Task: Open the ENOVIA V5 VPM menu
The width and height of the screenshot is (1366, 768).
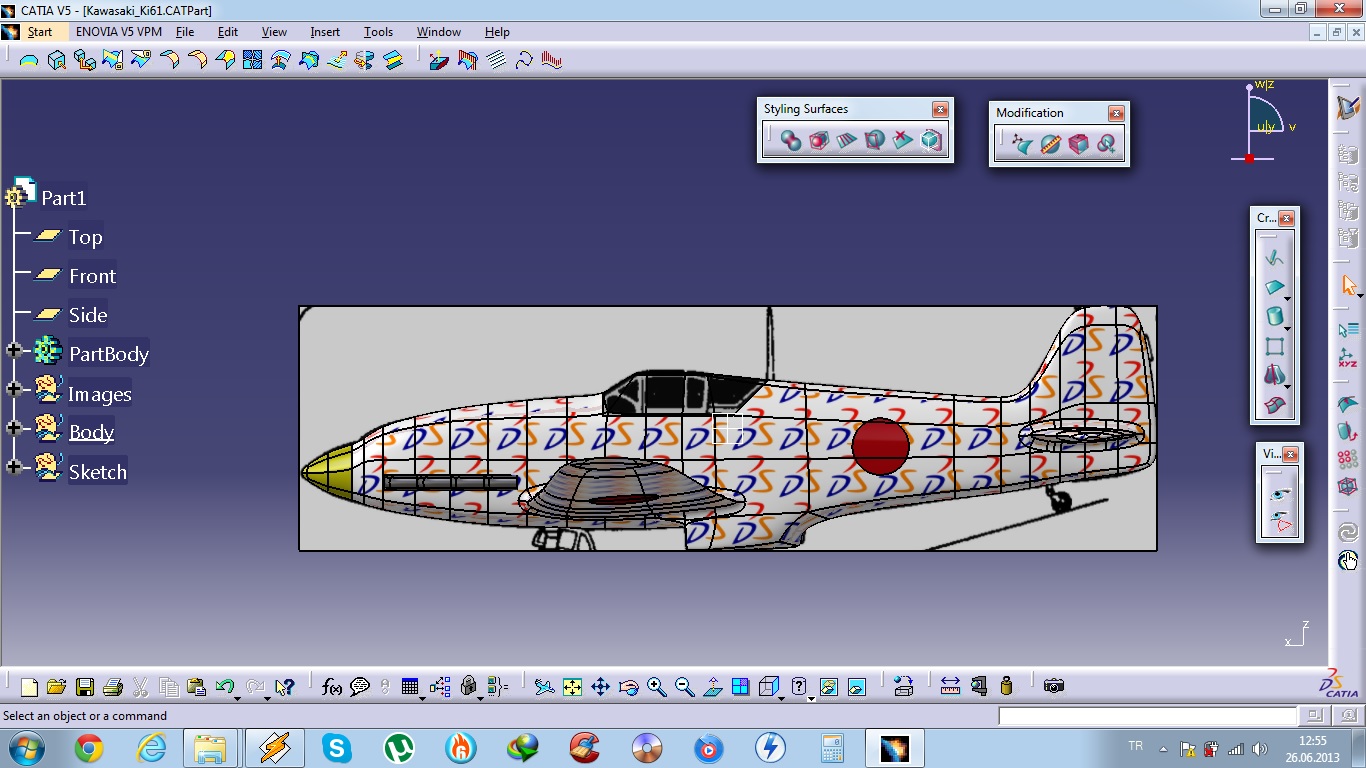Action: click(x=119, y=32)
